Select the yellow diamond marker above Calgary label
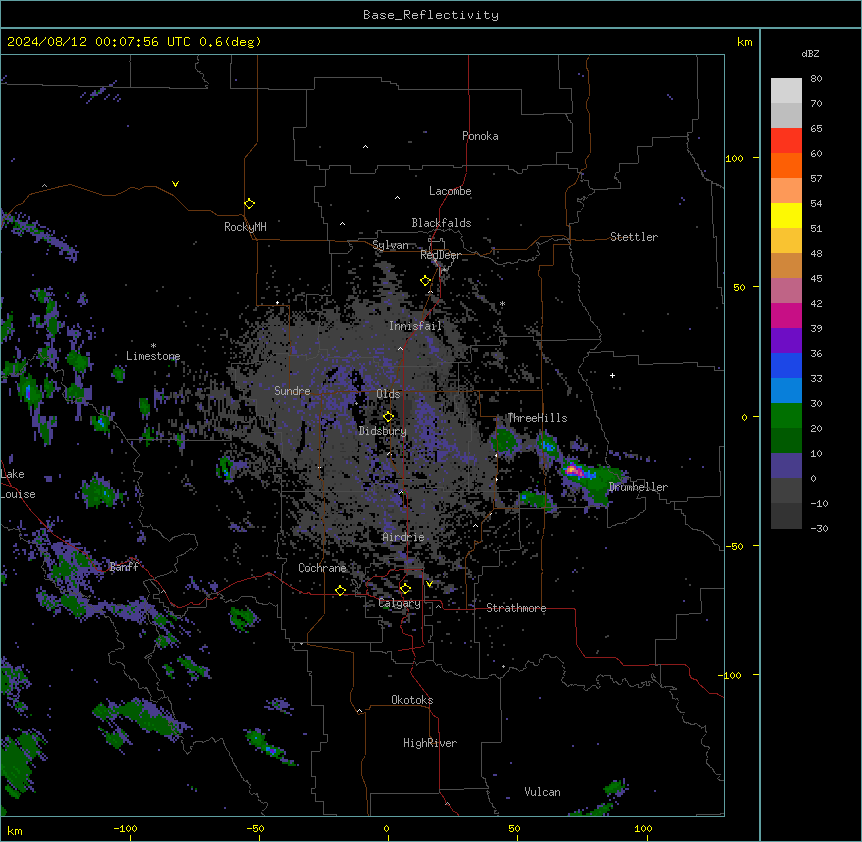The height and width of the screenshot is (842, 862). [405, 589]
